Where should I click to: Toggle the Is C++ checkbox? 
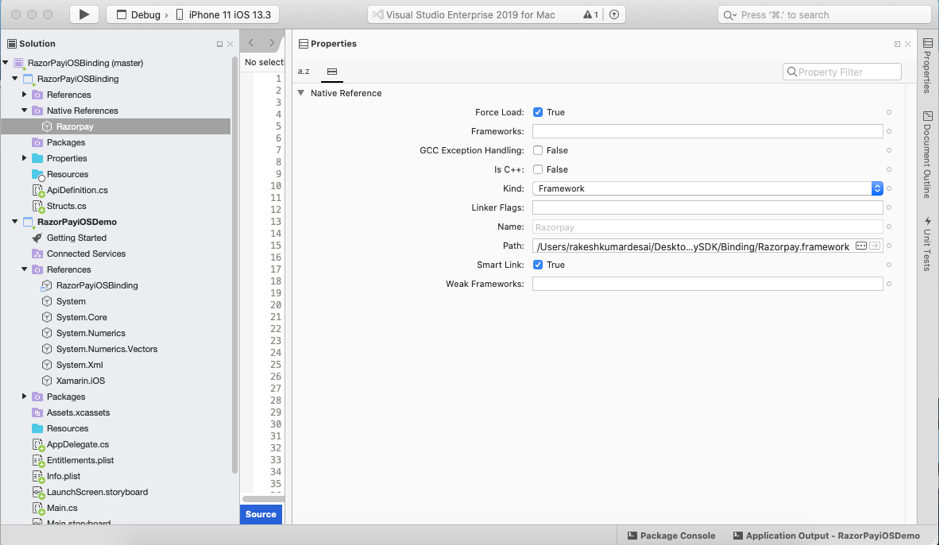(x=538, y=169)
